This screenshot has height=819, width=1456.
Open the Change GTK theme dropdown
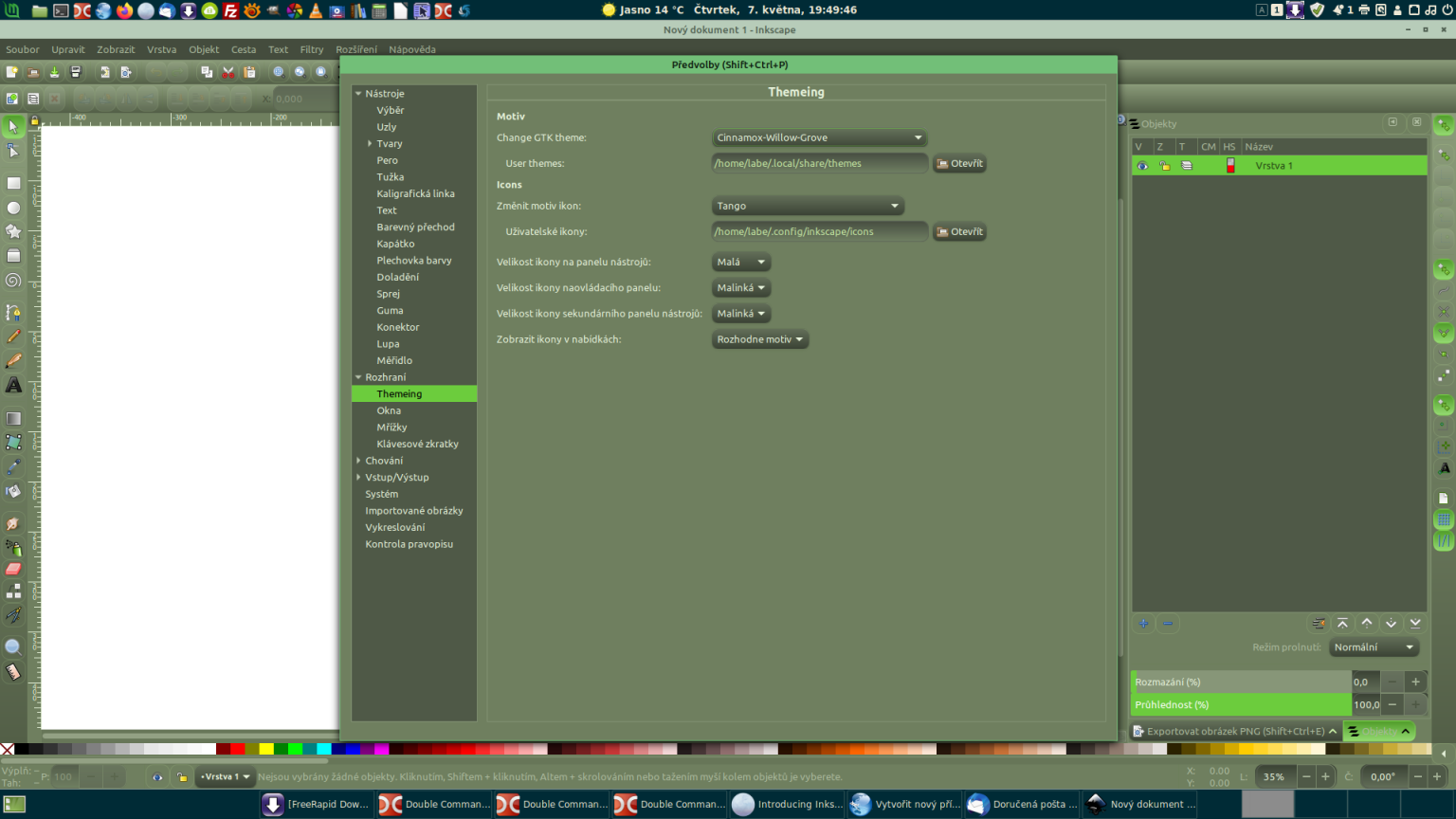coord(819,137)
